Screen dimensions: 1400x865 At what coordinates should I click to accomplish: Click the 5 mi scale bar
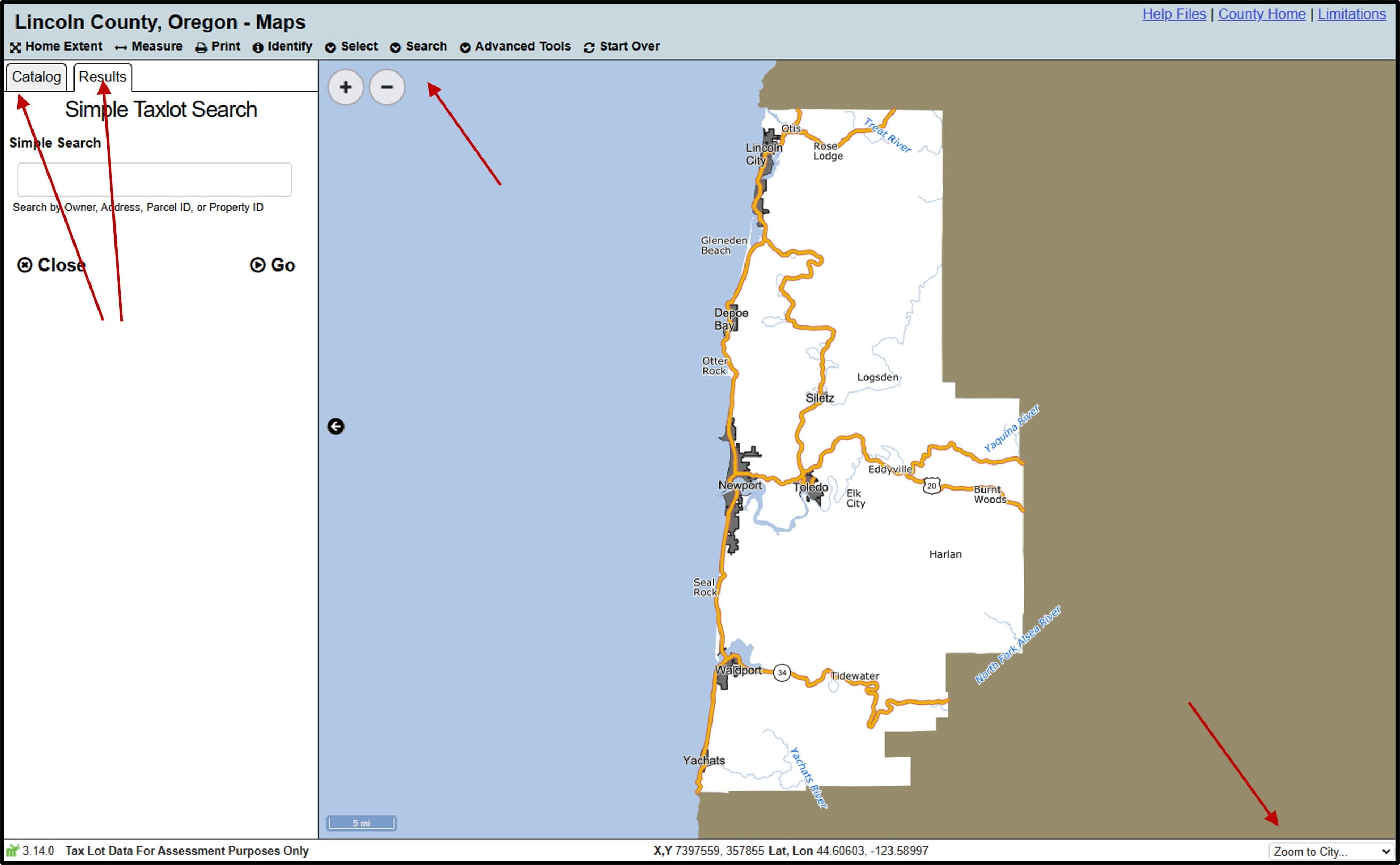click(362, 823)
